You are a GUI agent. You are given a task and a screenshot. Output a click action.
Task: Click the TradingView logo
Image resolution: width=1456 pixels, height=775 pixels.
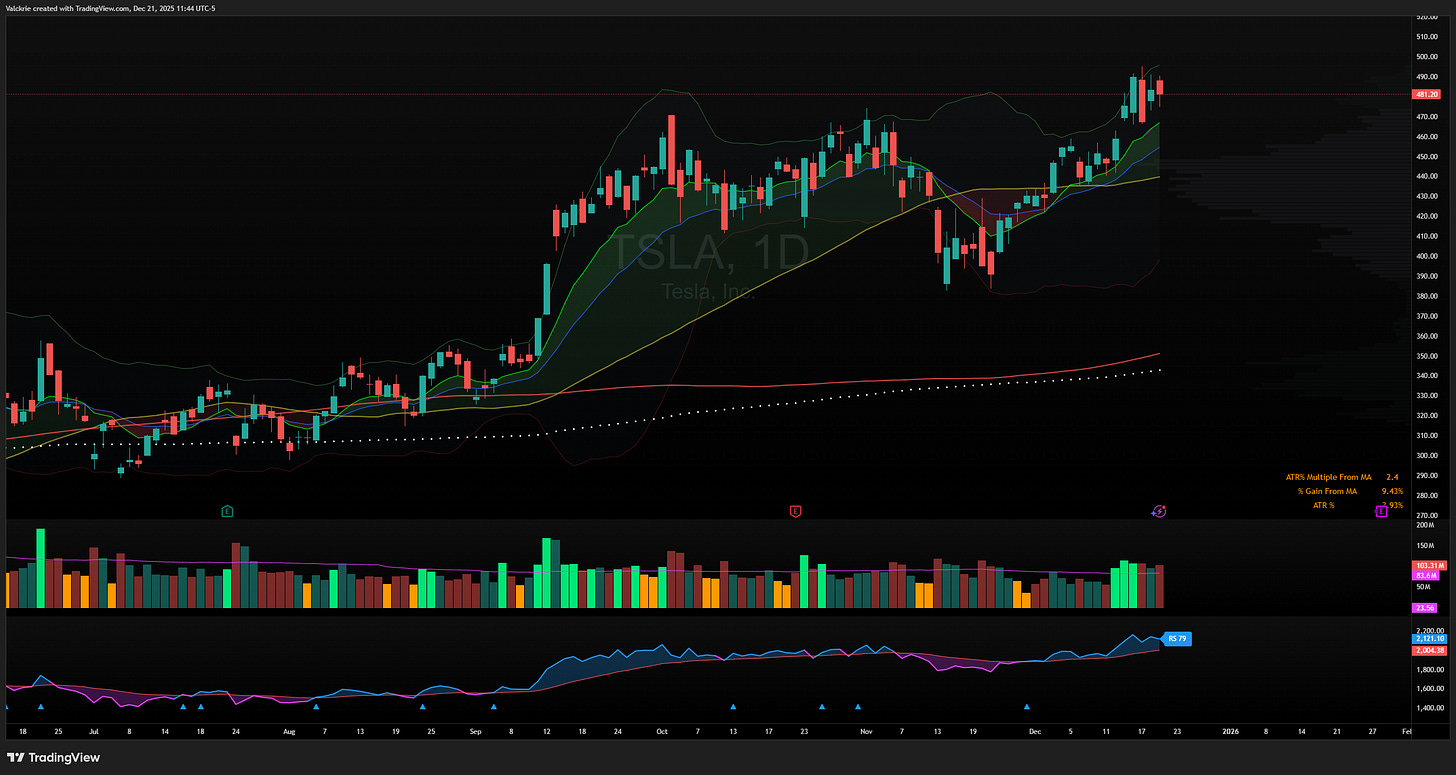click(53, 757)
